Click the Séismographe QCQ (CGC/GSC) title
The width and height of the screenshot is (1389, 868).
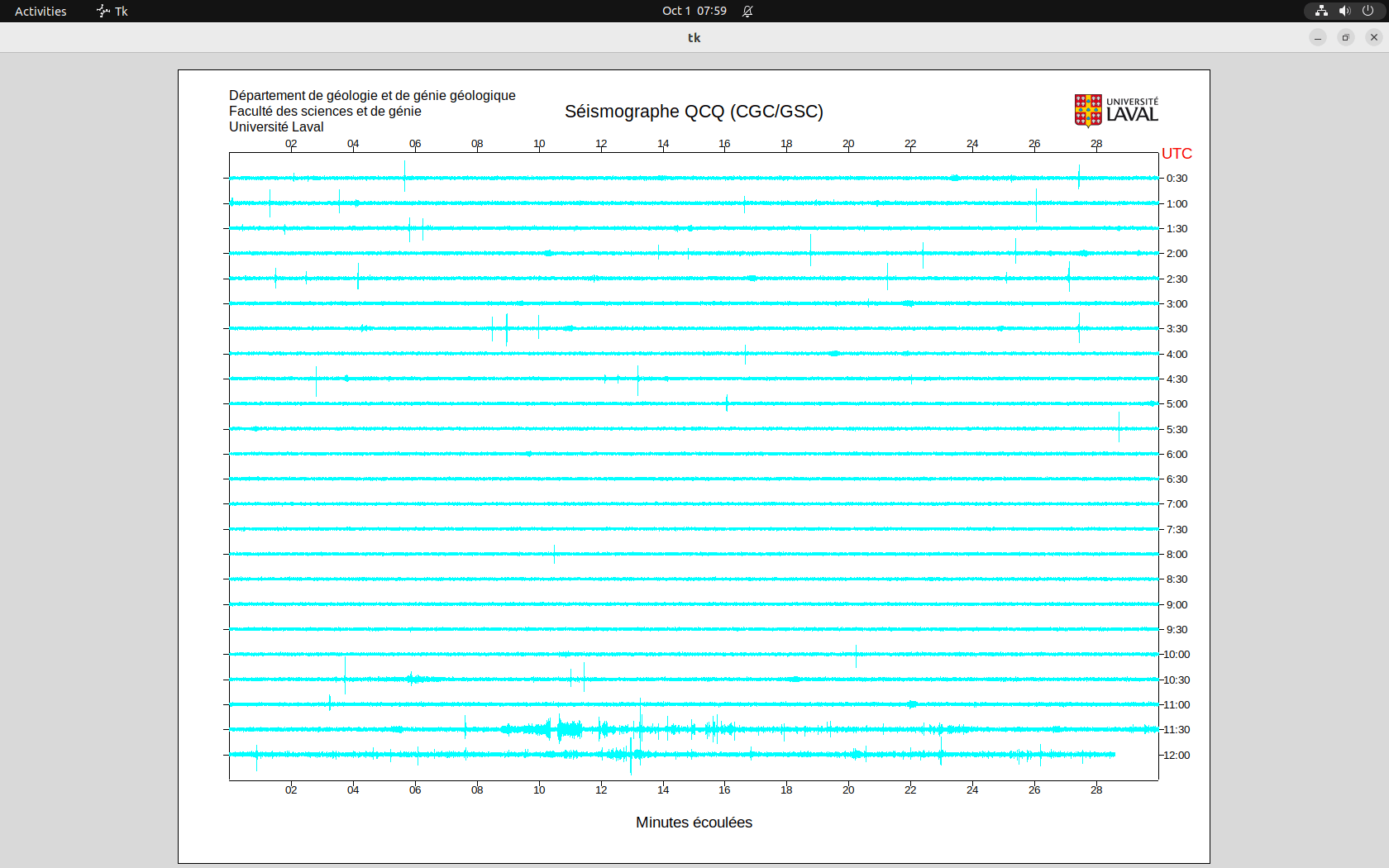coord(694,112)
